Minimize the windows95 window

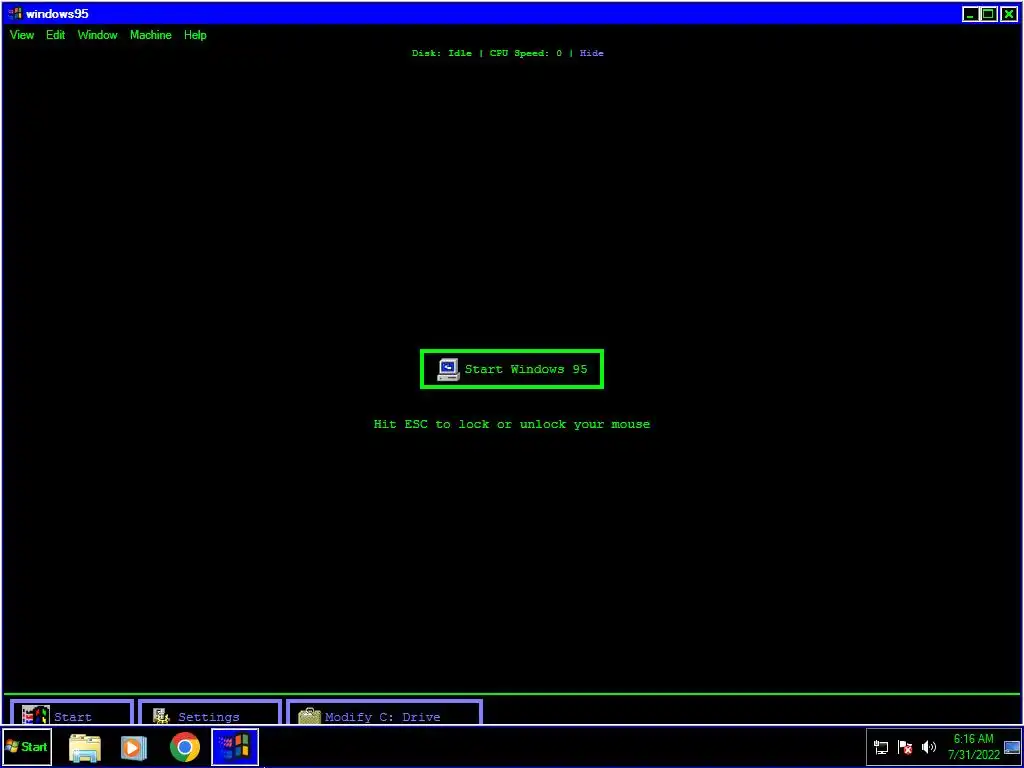971,14
